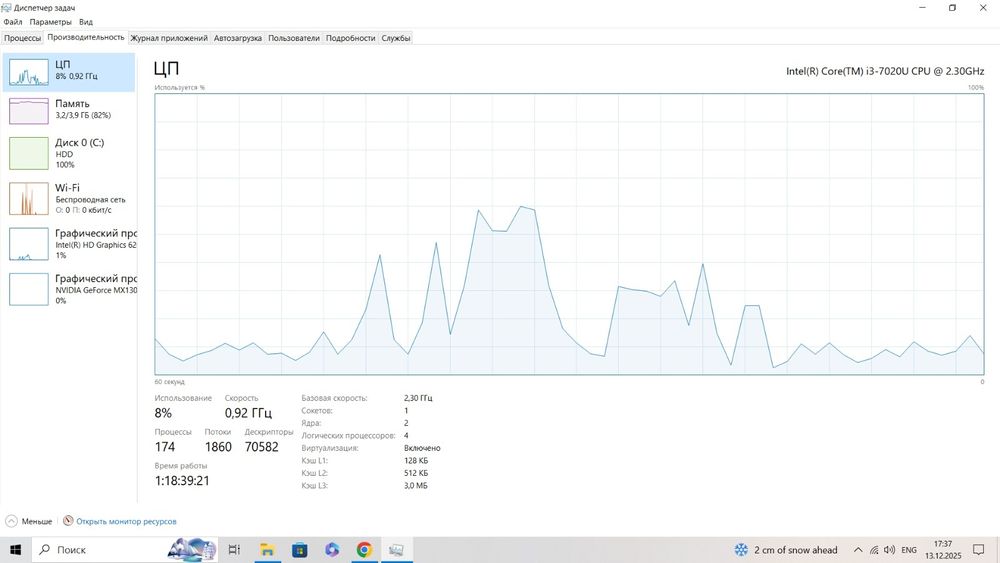Click the Виртуализация: Включено value
The width and height of the screenshot is (1000, 563).
click(422, 448)
